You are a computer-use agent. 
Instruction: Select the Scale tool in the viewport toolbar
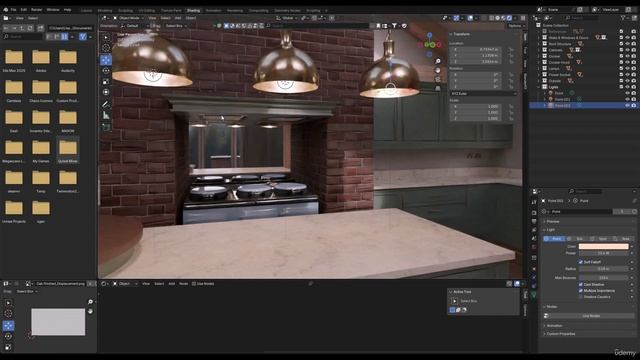coord(106,82)
